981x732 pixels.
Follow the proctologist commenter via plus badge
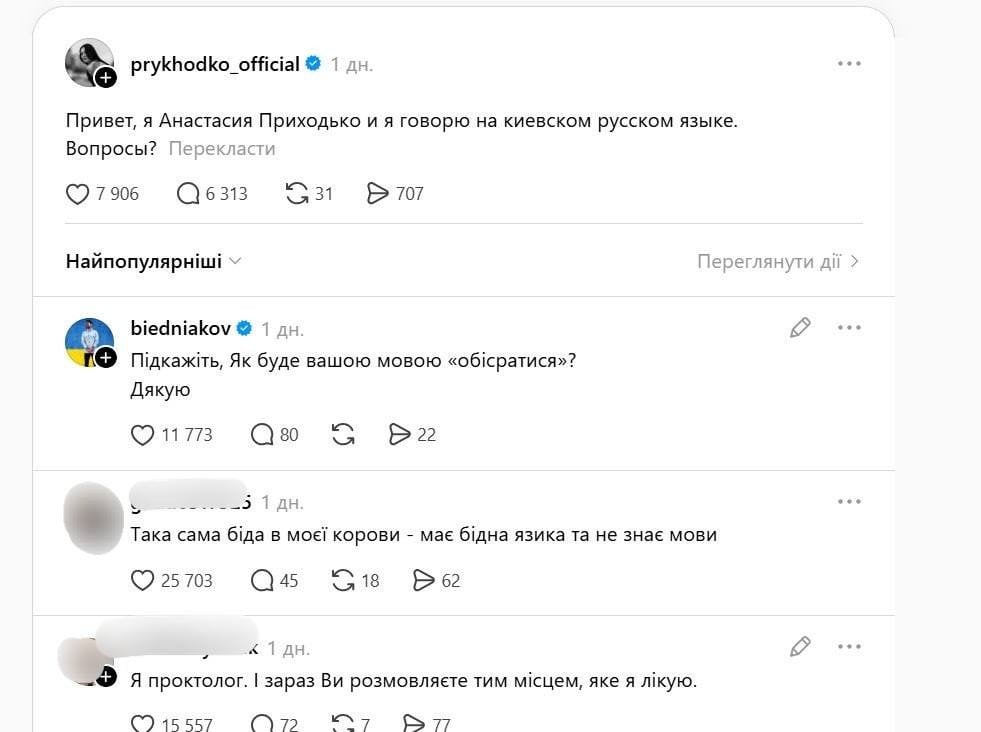point(106,676)
